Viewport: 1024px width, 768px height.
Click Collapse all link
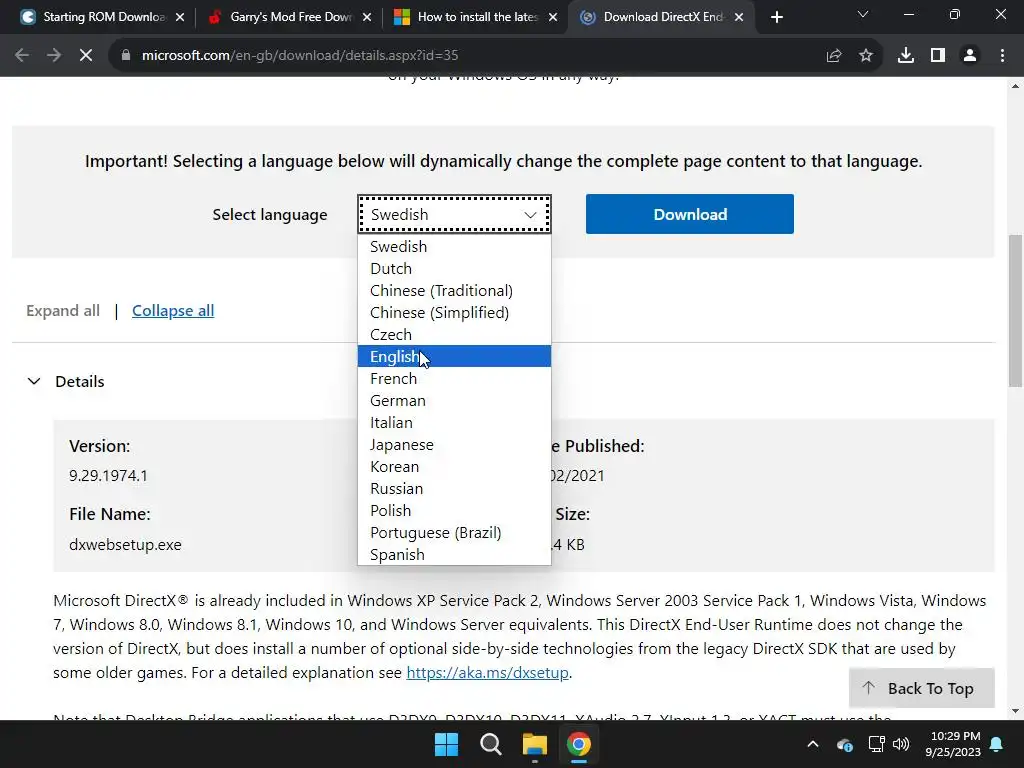173,311
